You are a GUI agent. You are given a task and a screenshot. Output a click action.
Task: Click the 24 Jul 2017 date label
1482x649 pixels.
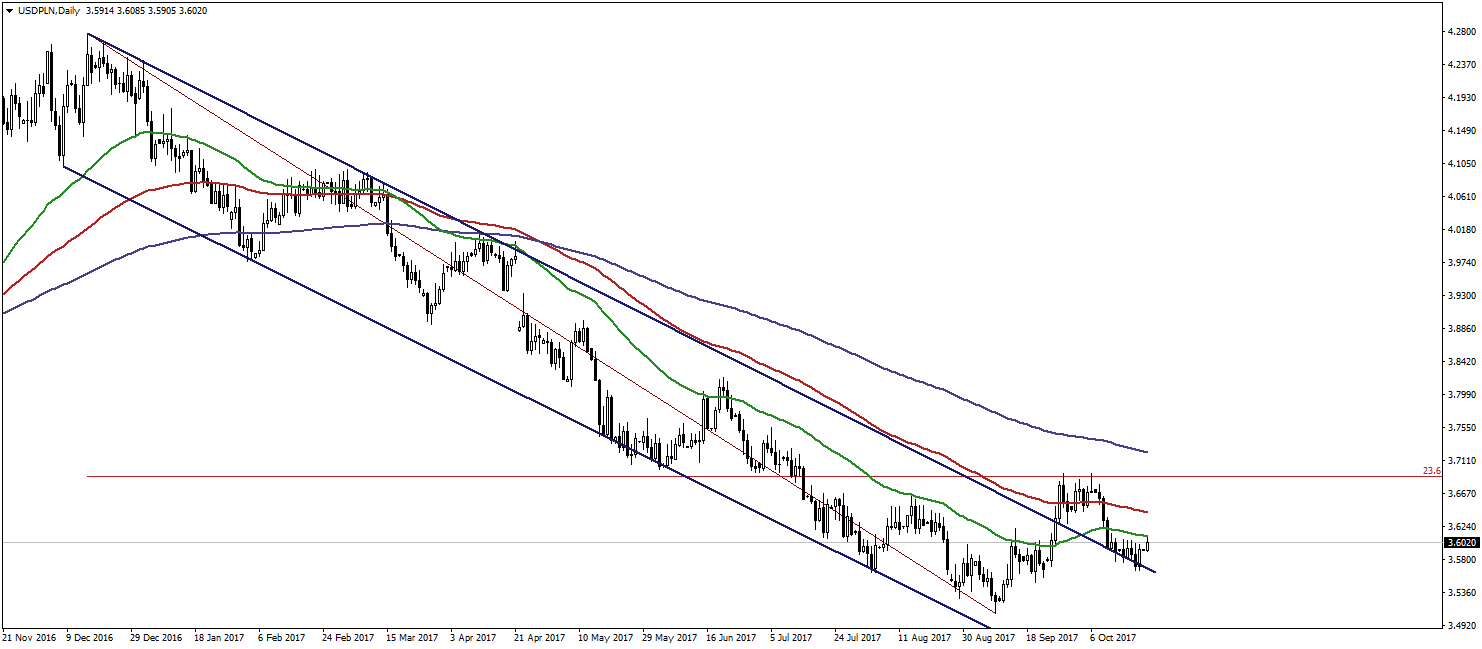(x=858, y=637)
